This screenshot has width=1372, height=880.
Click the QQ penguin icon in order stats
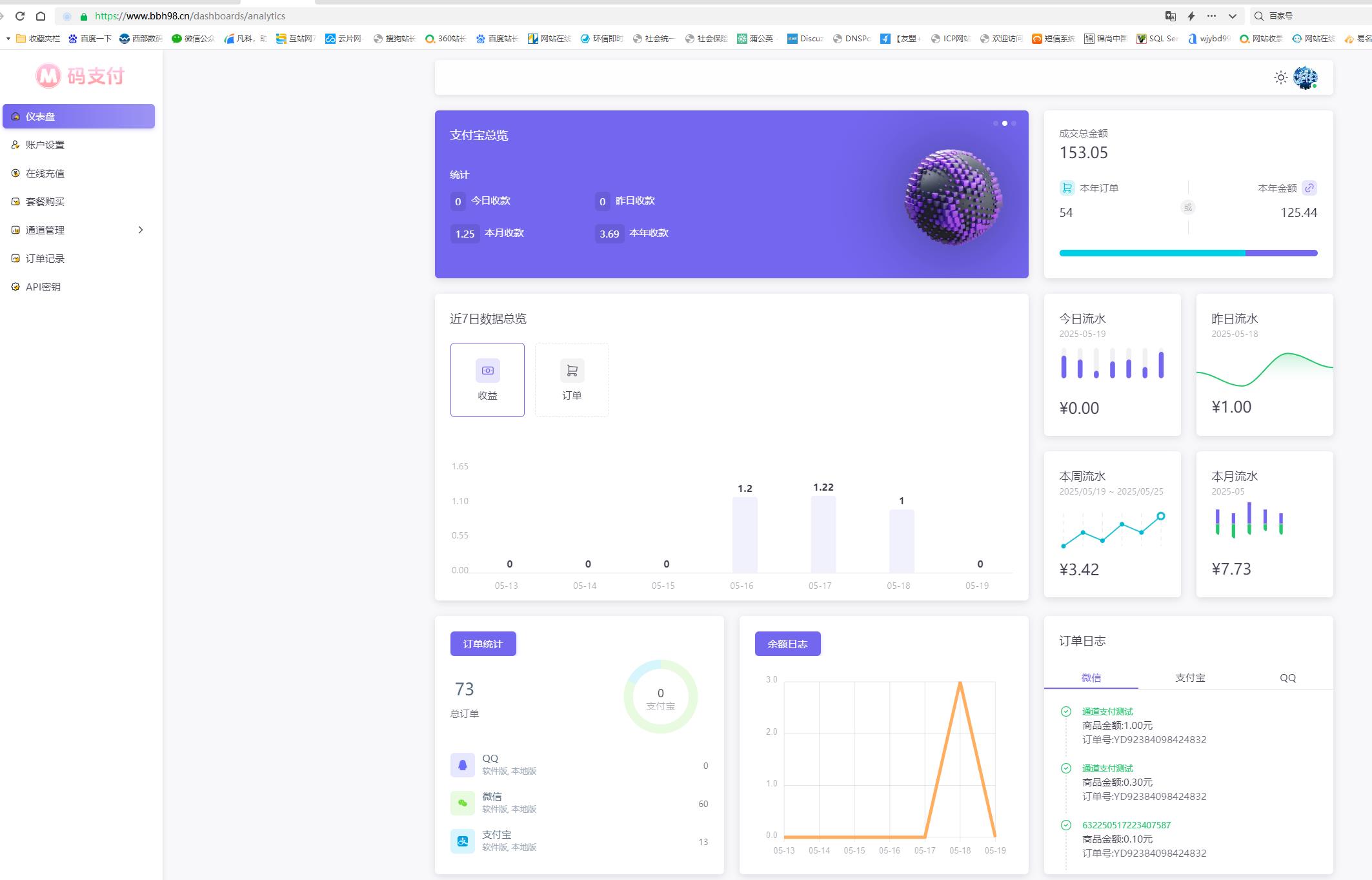[x=462, y=765]
